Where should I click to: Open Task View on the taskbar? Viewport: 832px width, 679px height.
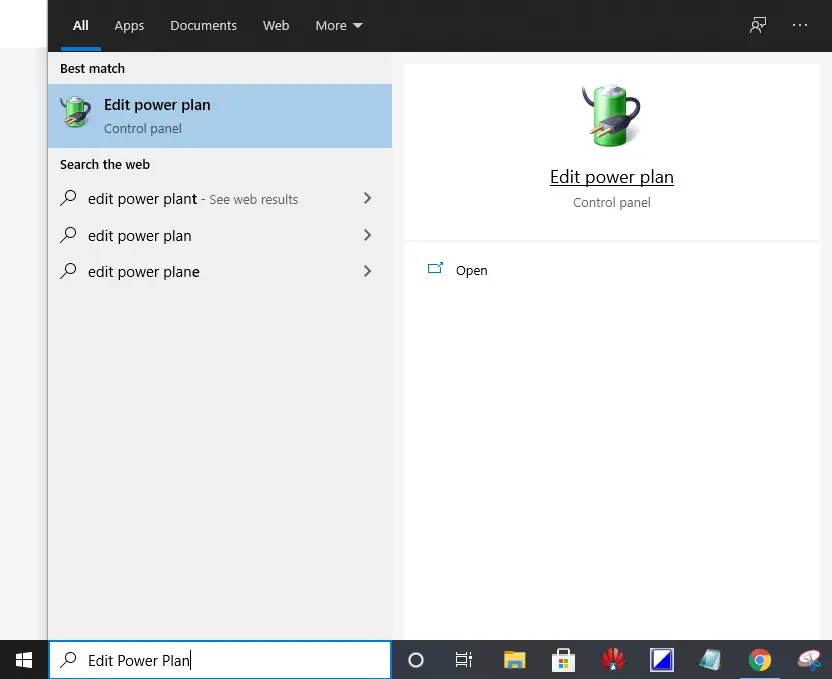(x=463, y=660)
